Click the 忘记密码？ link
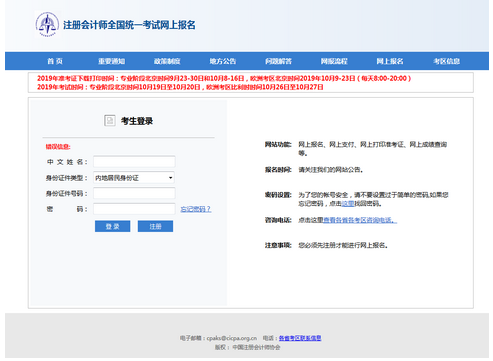 coord(196,209)
